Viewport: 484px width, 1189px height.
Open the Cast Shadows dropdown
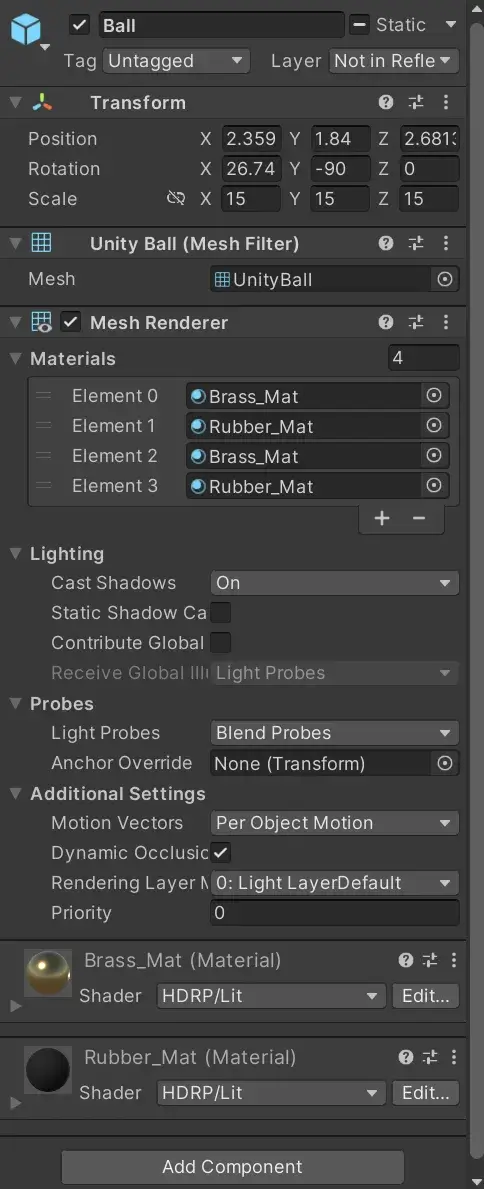[x=335, y=583]
